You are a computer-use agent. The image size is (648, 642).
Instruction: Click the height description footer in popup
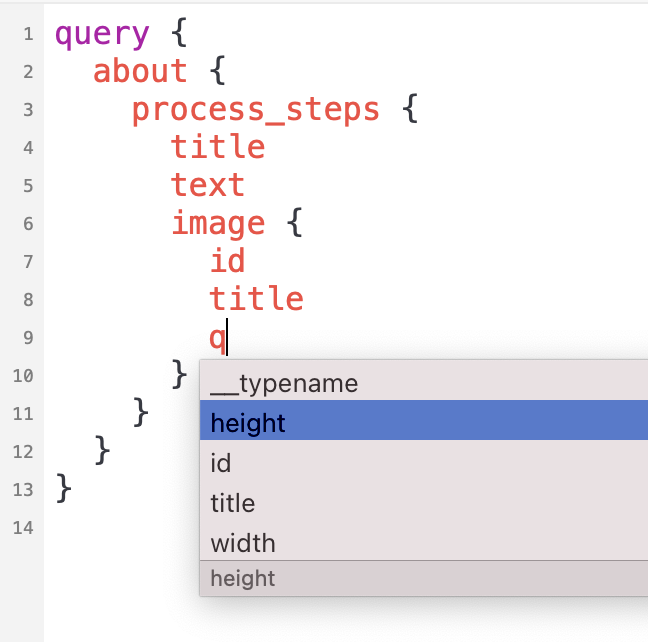(424, 578)
